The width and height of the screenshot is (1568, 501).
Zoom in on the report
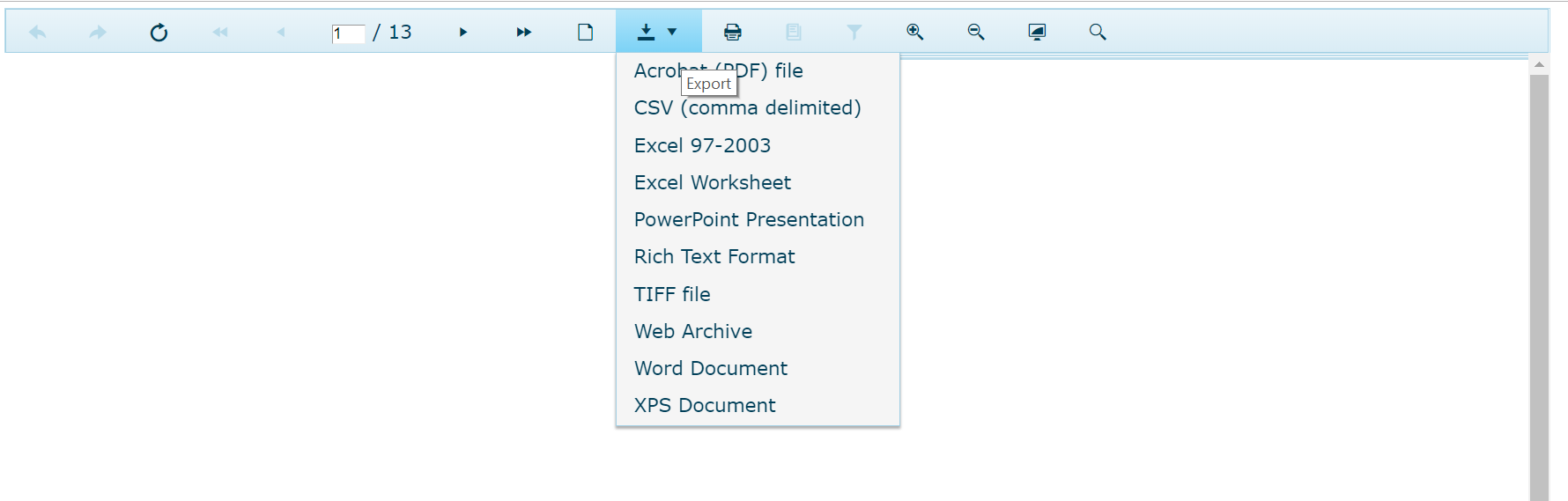pyautogui.click(x=915, y=33)
